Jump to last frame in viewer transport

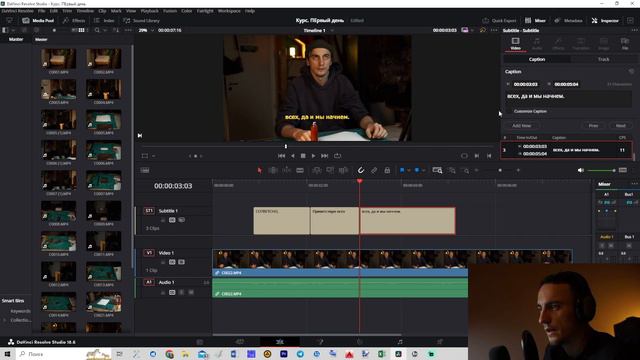[324, 156]
